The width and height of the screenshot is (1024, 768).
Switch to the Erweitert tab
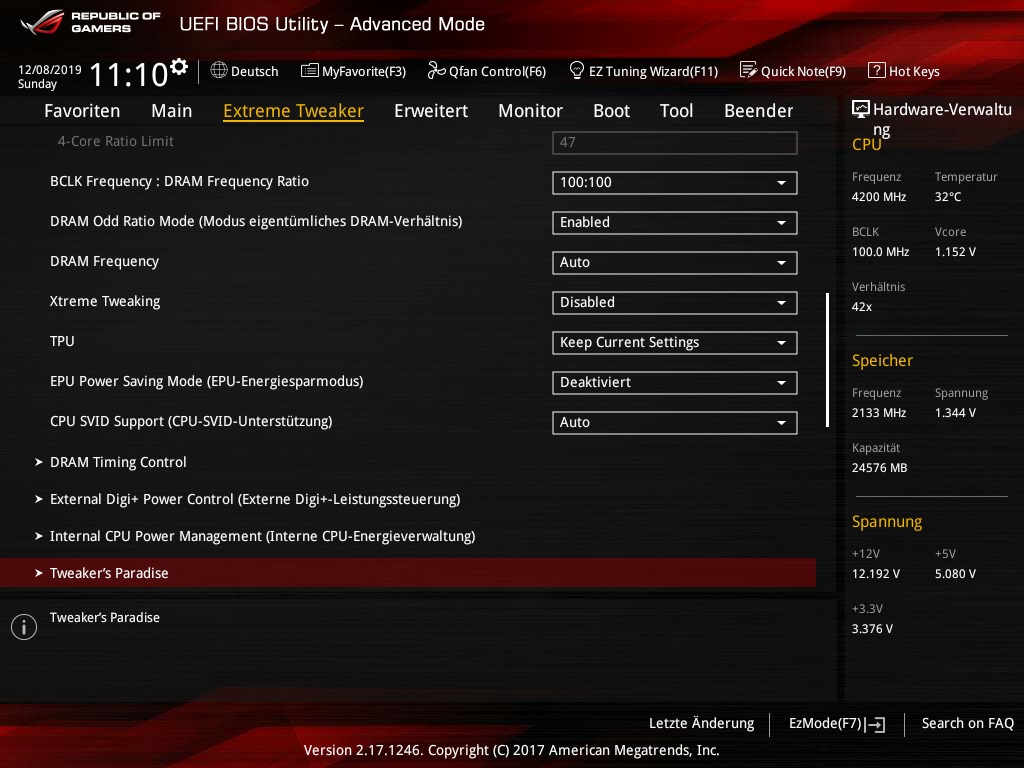click(x=431, y=111)
